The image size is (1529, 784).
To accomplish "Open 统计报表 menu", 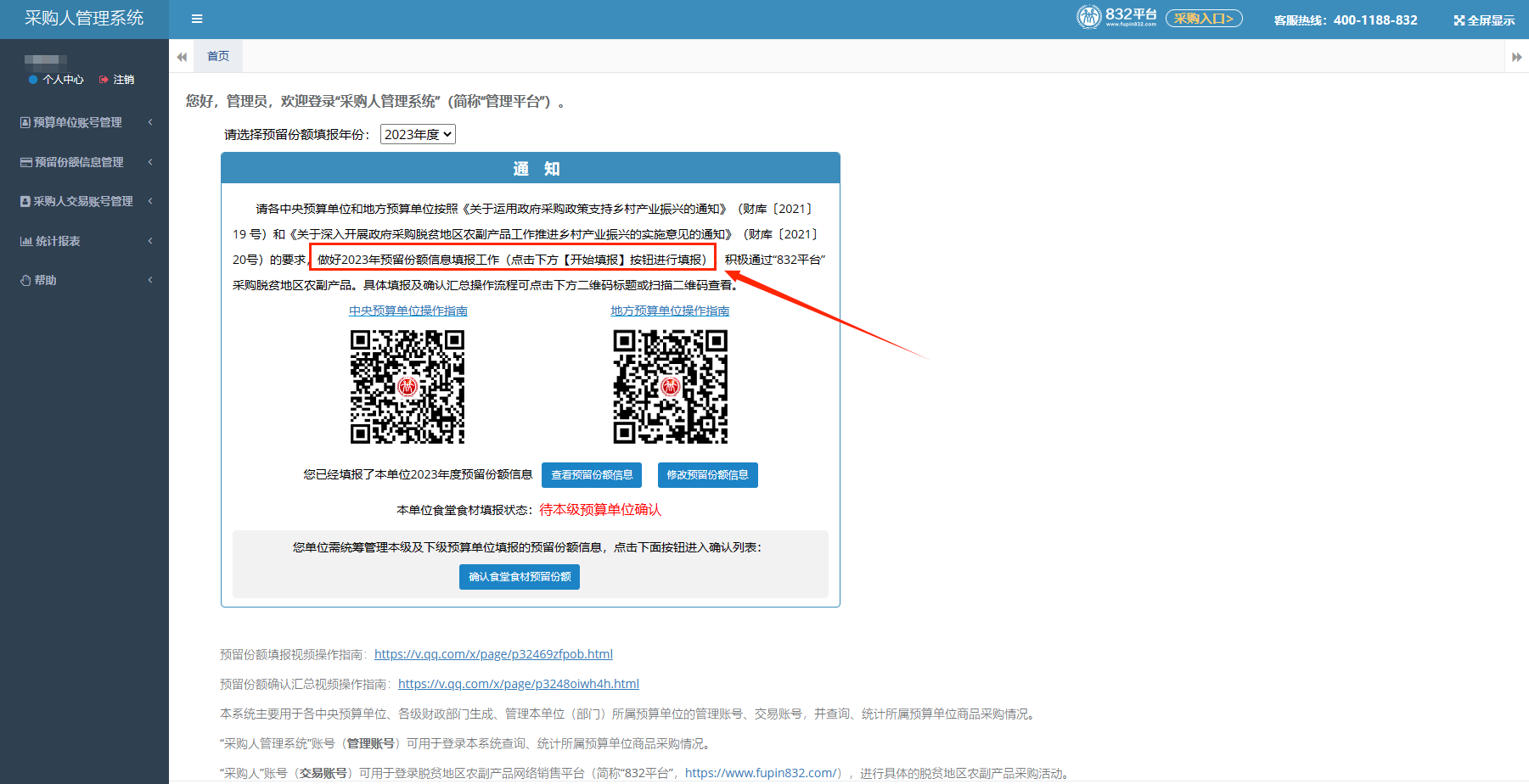I will pos(84,241).
